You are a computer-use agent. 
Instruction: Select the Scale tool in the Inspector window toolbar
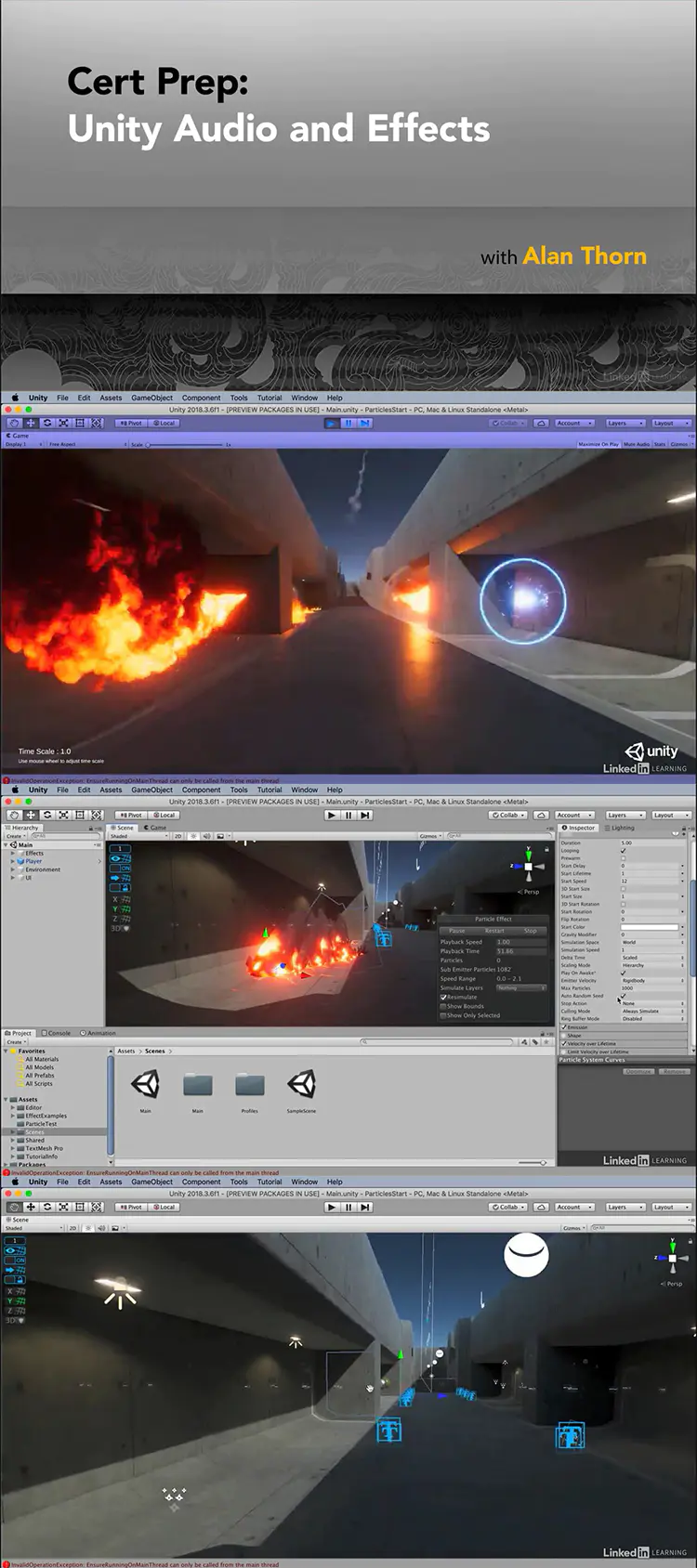pos(64,815)
